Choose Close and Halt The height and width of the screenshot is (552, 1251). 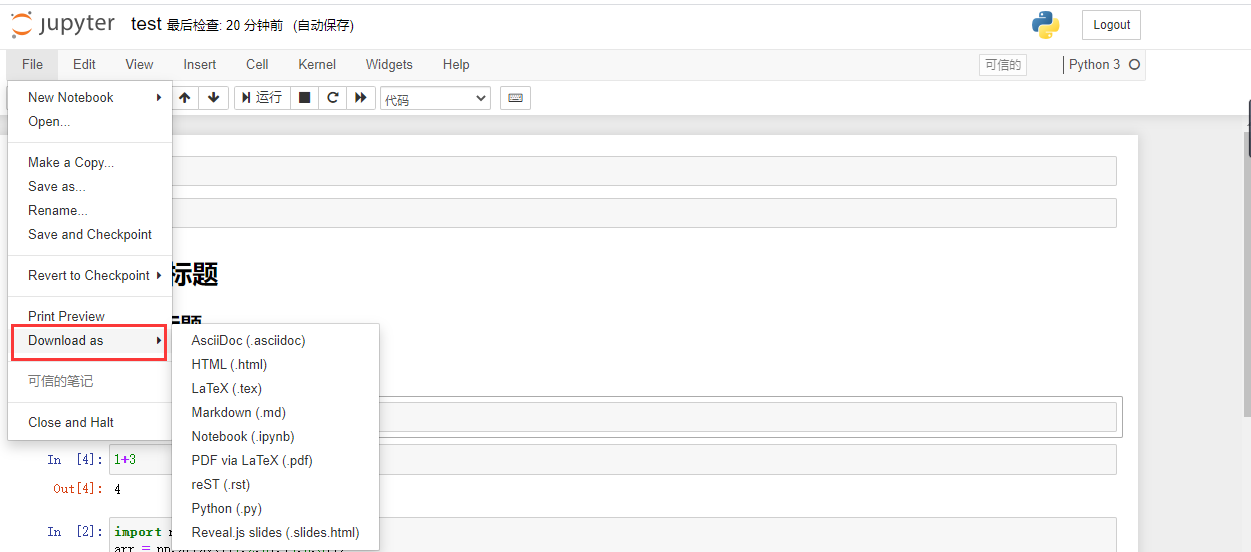90,422
